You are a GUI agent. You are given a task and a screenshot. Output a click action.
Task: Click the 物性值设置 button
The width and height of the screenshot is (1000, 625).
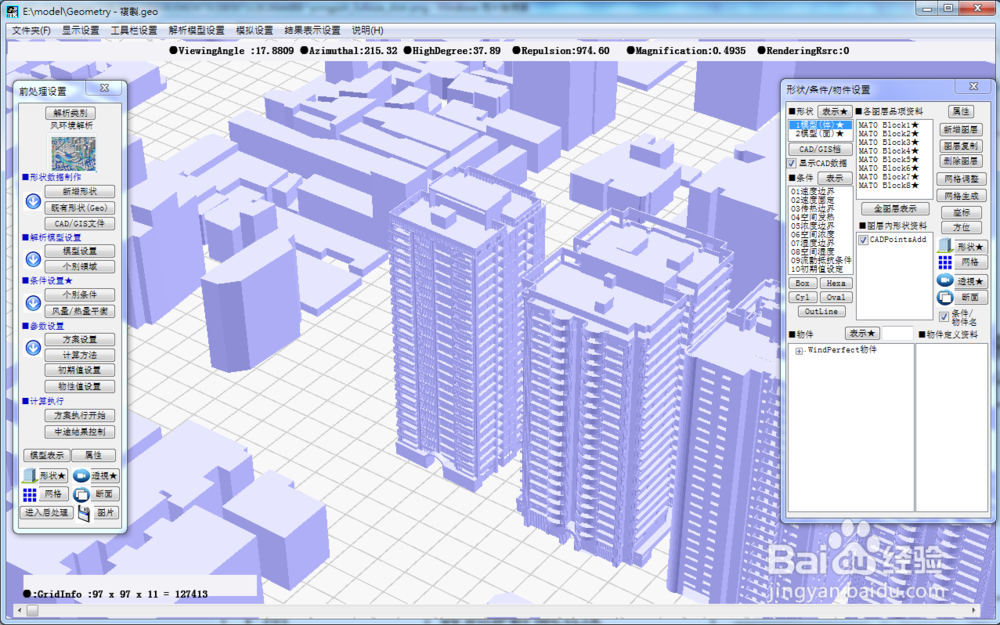pos(80,386)
